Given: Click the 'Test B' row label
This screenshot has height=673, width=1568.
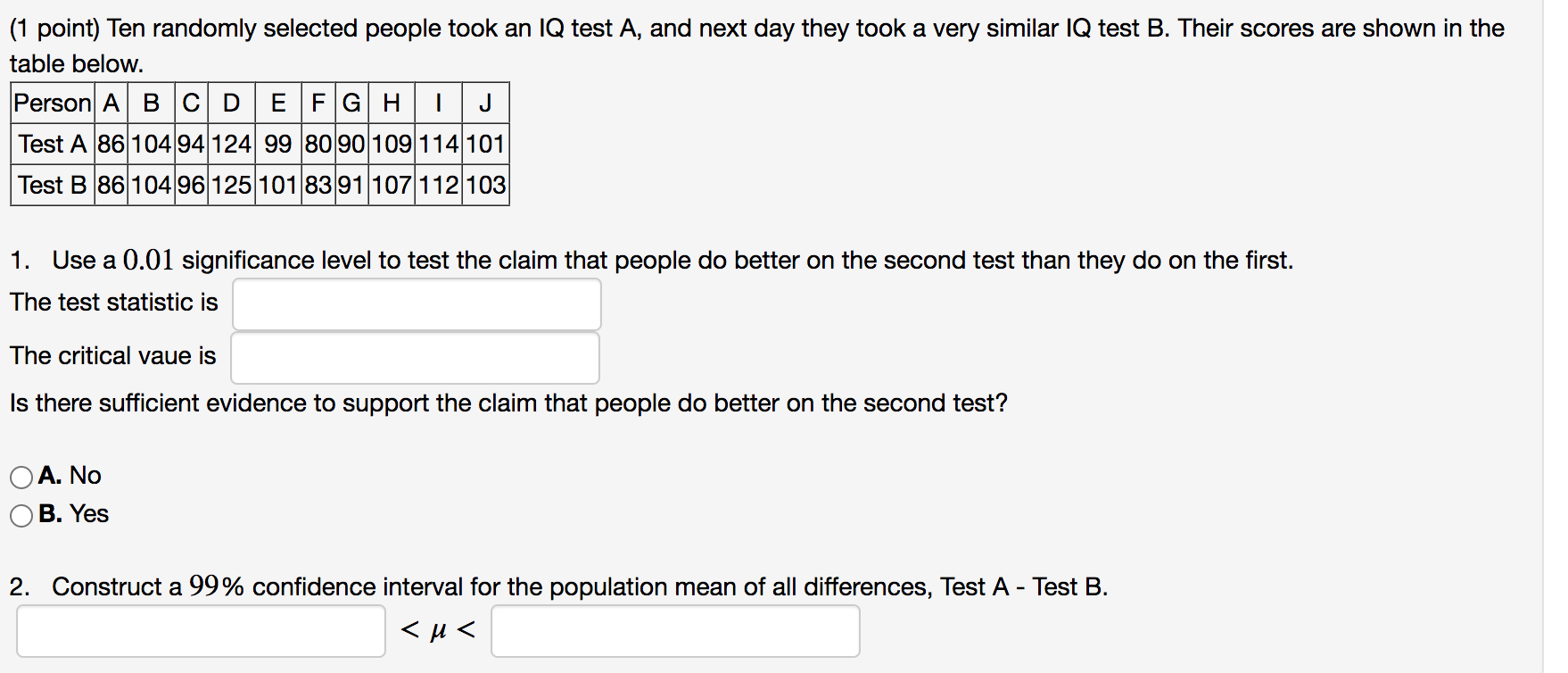Looking at the screenshot, I should pos(50,186).
